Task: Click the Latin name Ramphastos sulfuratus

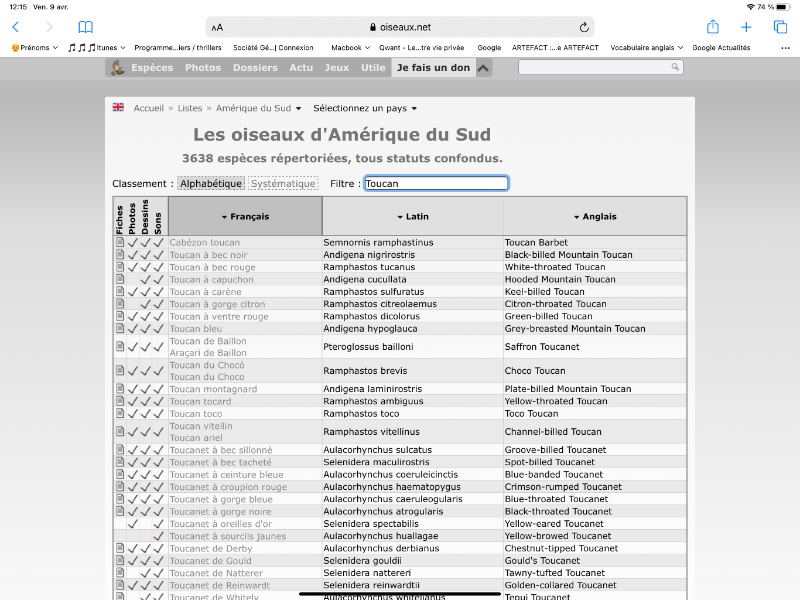Action: coord(373,292)
